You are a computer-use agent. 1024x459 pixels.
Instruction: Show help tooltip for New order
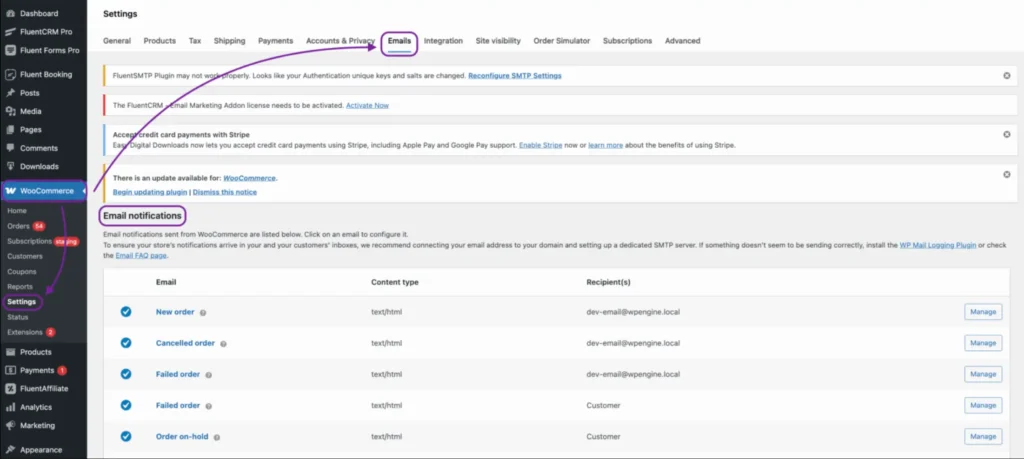click(x=202, y=313)
